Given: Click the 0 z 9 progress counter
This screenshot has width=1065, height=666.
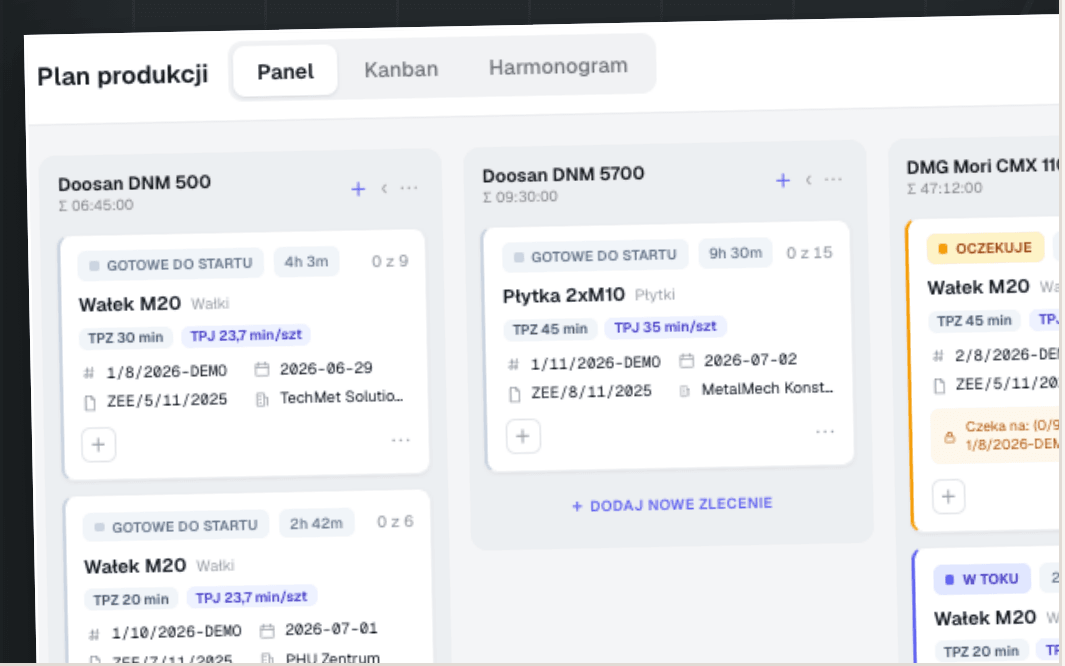Looking at the screenshot, I should (x=390, y=261).
